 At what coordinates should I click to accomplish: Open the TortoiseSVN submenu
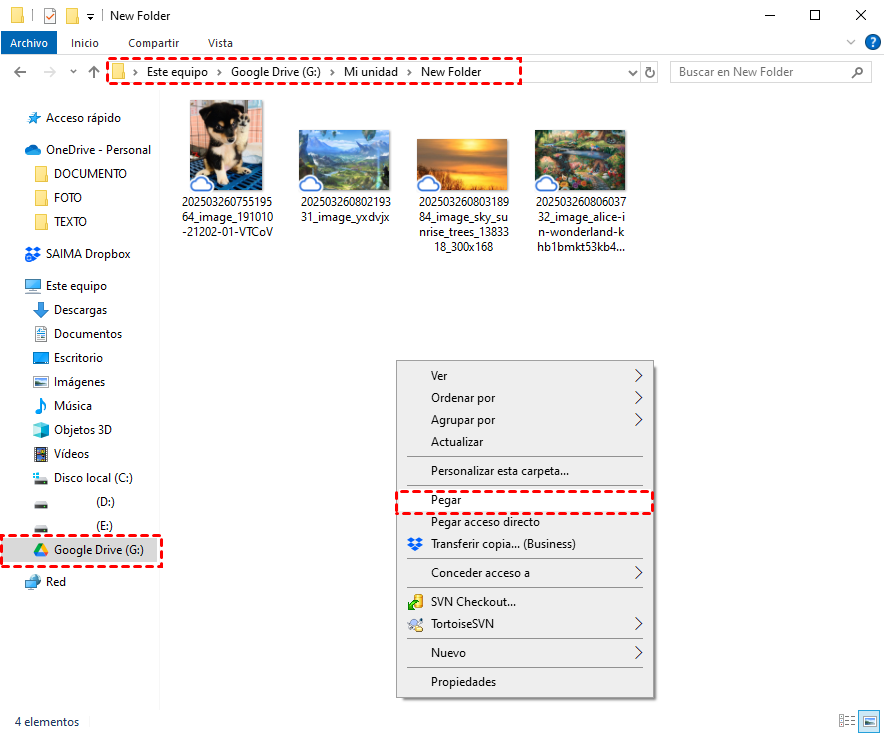[525, 624]
